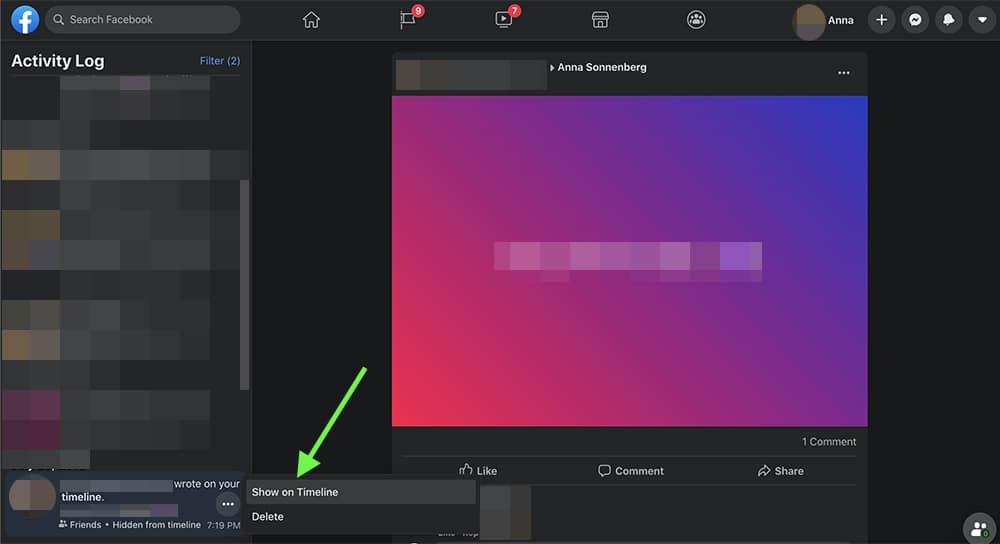The width and height of the screenshot is (1000, 544).
Task: Open activity entry three-dot options button
Action: pyautogui.click(x=228, y=505)
